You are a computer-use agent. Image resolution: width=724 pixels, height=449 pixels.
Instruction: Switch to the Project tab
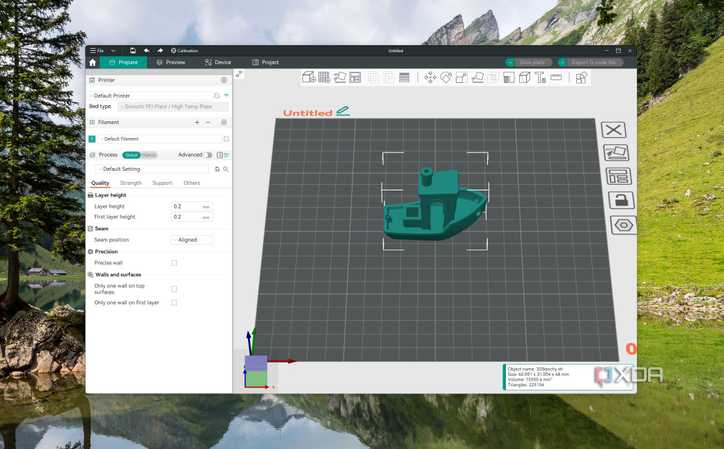pos(265,62)
